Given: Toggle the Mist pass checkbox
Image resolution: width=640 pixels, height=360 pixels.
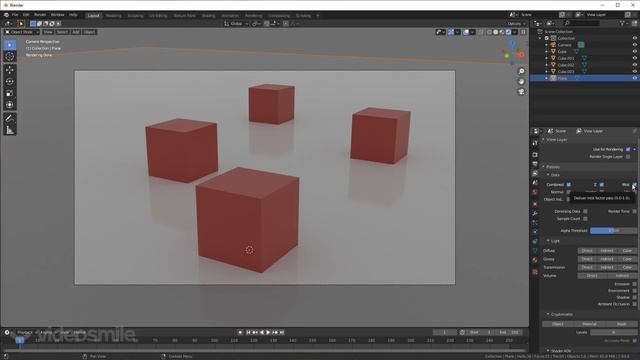Looking at the screenshot, I should pyautogui.click(x=634, y=184).
